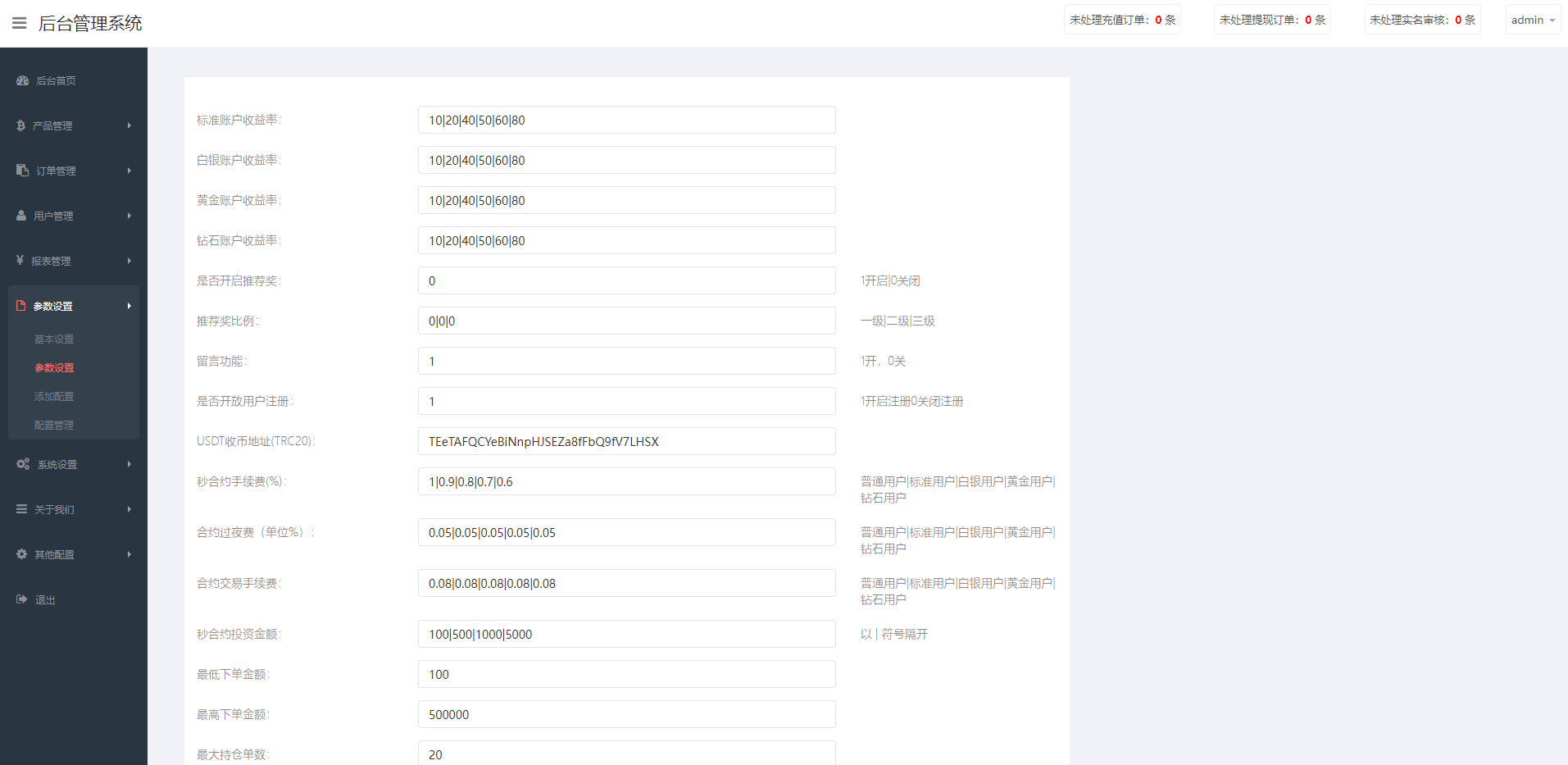Viewport: 1568px width, 765px height.
Task: Click the 最低下单金额 value box
Action: (x=625, y=674)
